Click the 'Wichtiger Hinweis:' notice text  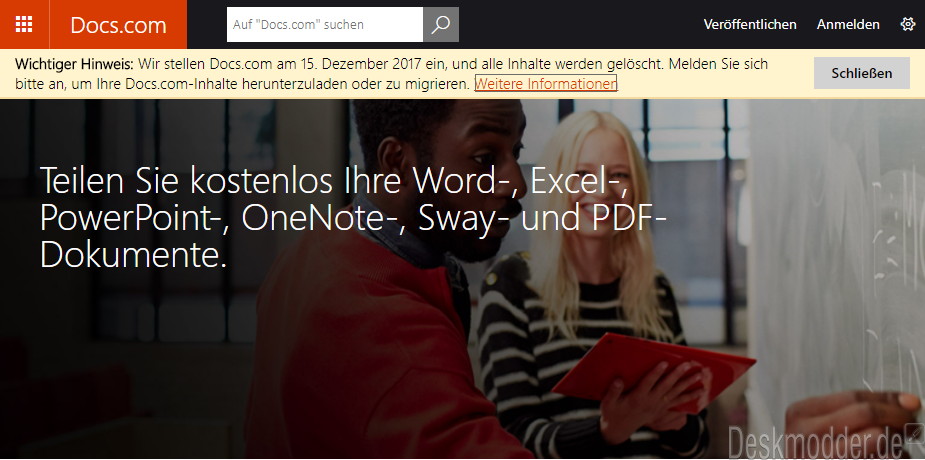[75, 64]
